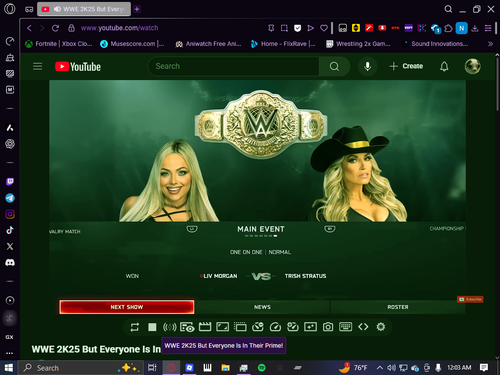Viewport: 500px width, 375px height.
Task: Open YouTube notifications bell
Action: (444, 66)
